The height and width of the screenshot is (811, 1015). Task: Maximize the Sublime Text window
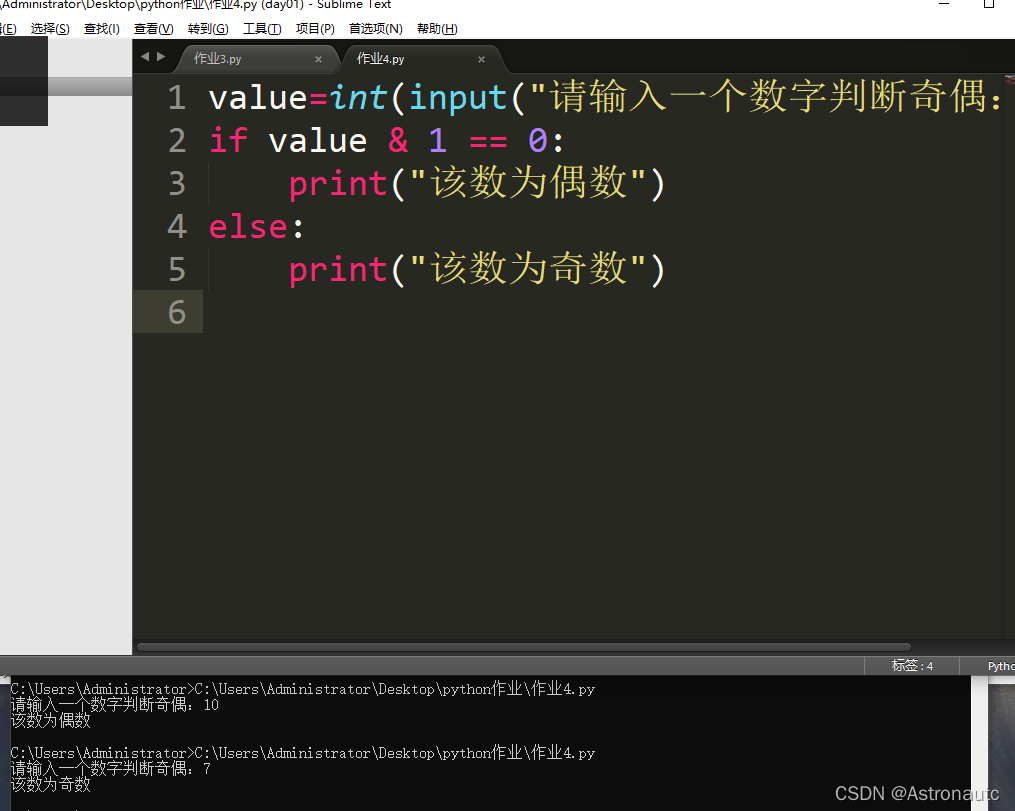pos(988,4)
